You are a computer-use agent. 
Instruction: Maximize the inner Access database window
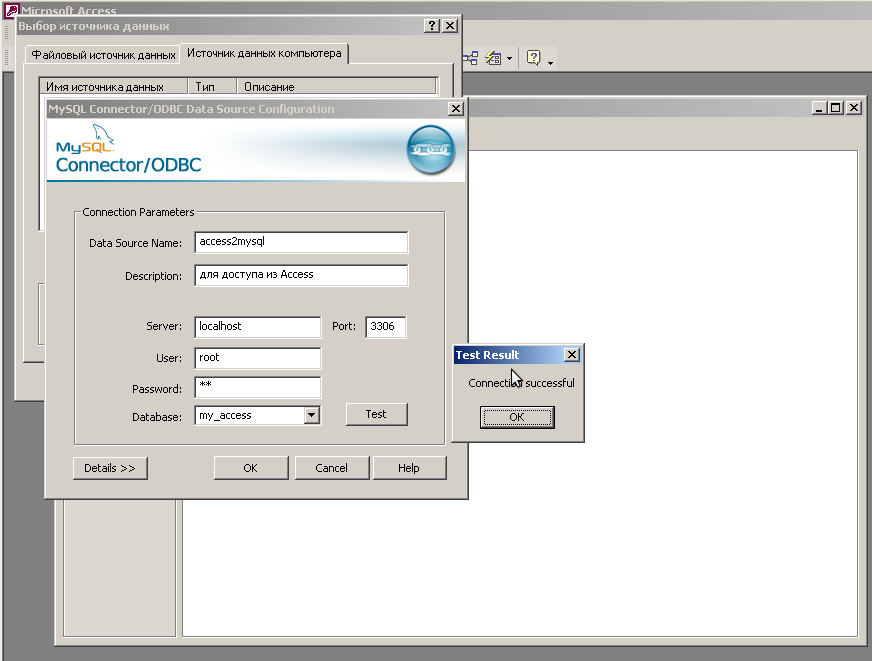[835, 108]
